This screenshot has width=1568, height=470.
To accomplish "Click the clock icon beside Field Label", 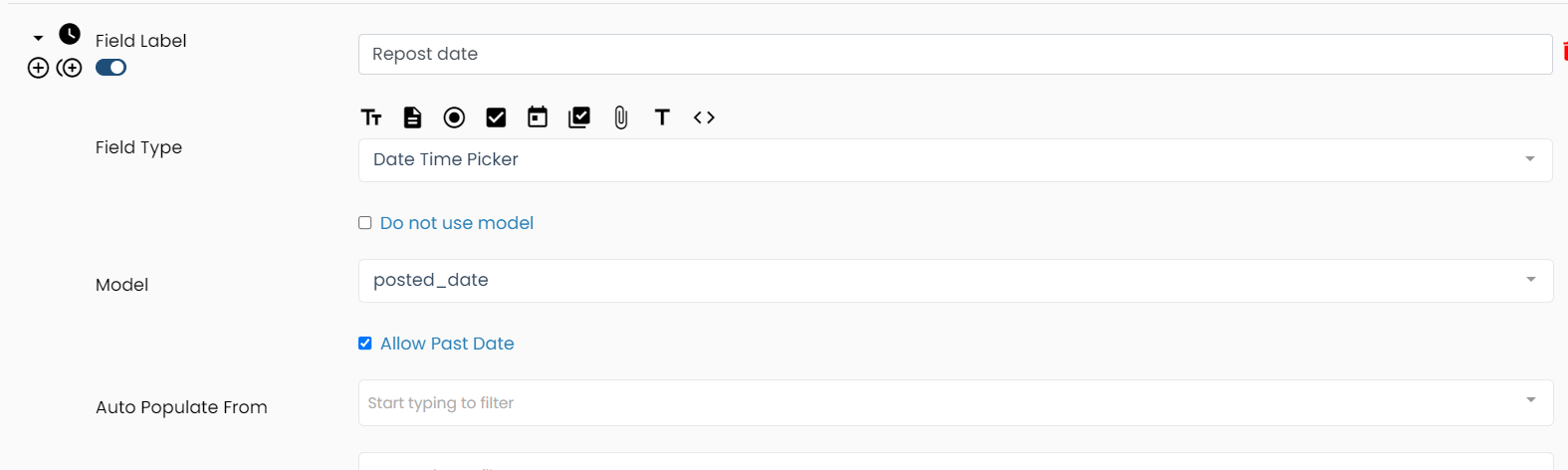I will [70, 34].
